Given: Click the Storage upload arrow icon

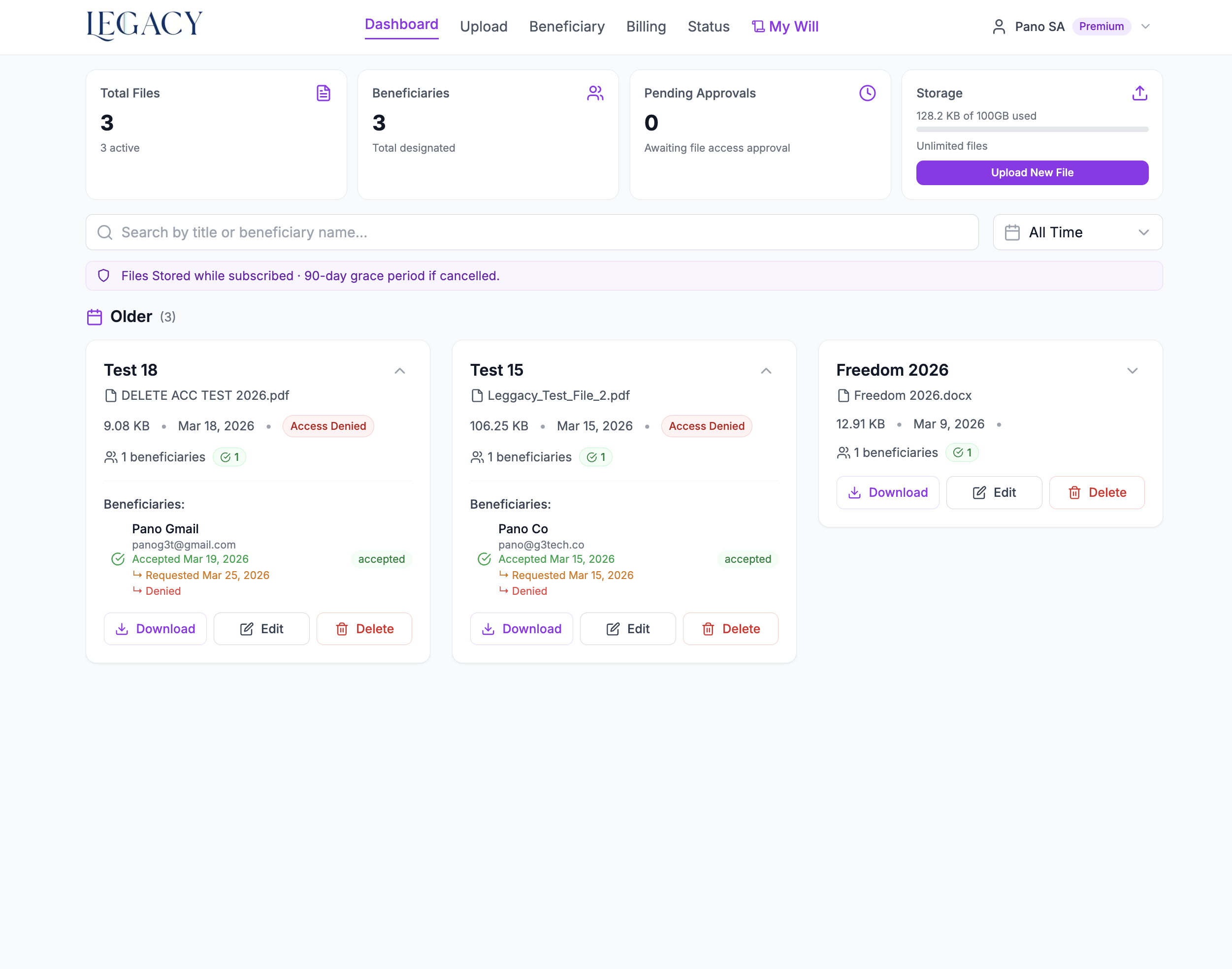Looking at the screenshot, I should tap(1139, 93).
